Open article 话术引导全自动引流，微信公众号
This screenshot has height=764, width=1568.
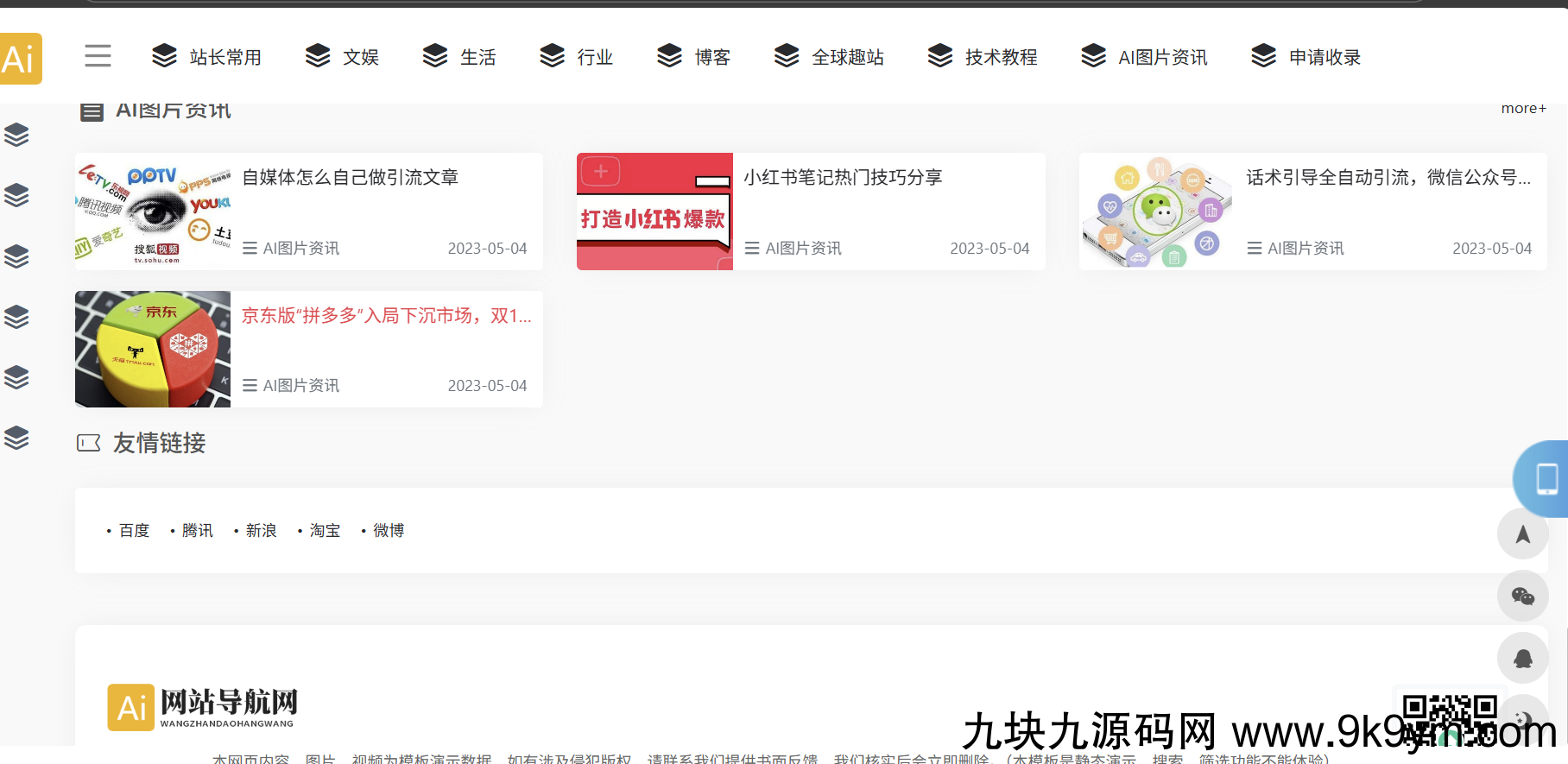[1388, 177]
